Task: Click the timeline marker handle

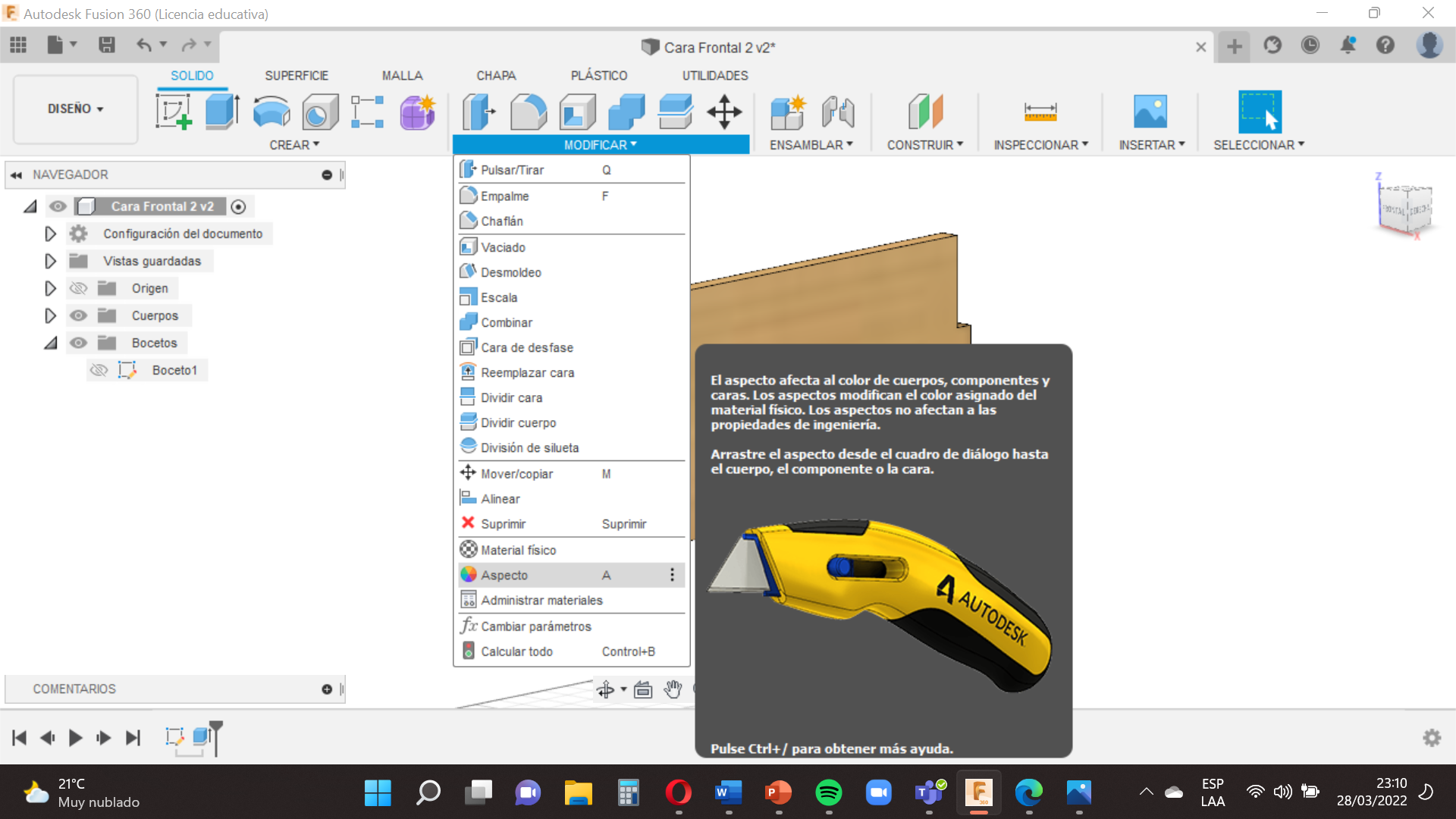Action: click(x=216, y=737)
